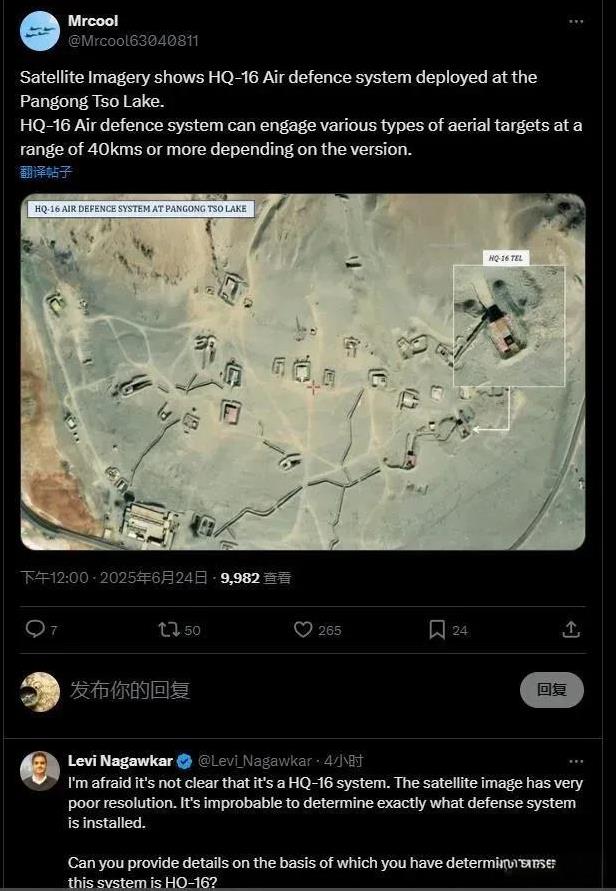Share the post via the share icon
Viewport: 616px width, 891px height.
[x=571, y=628]
